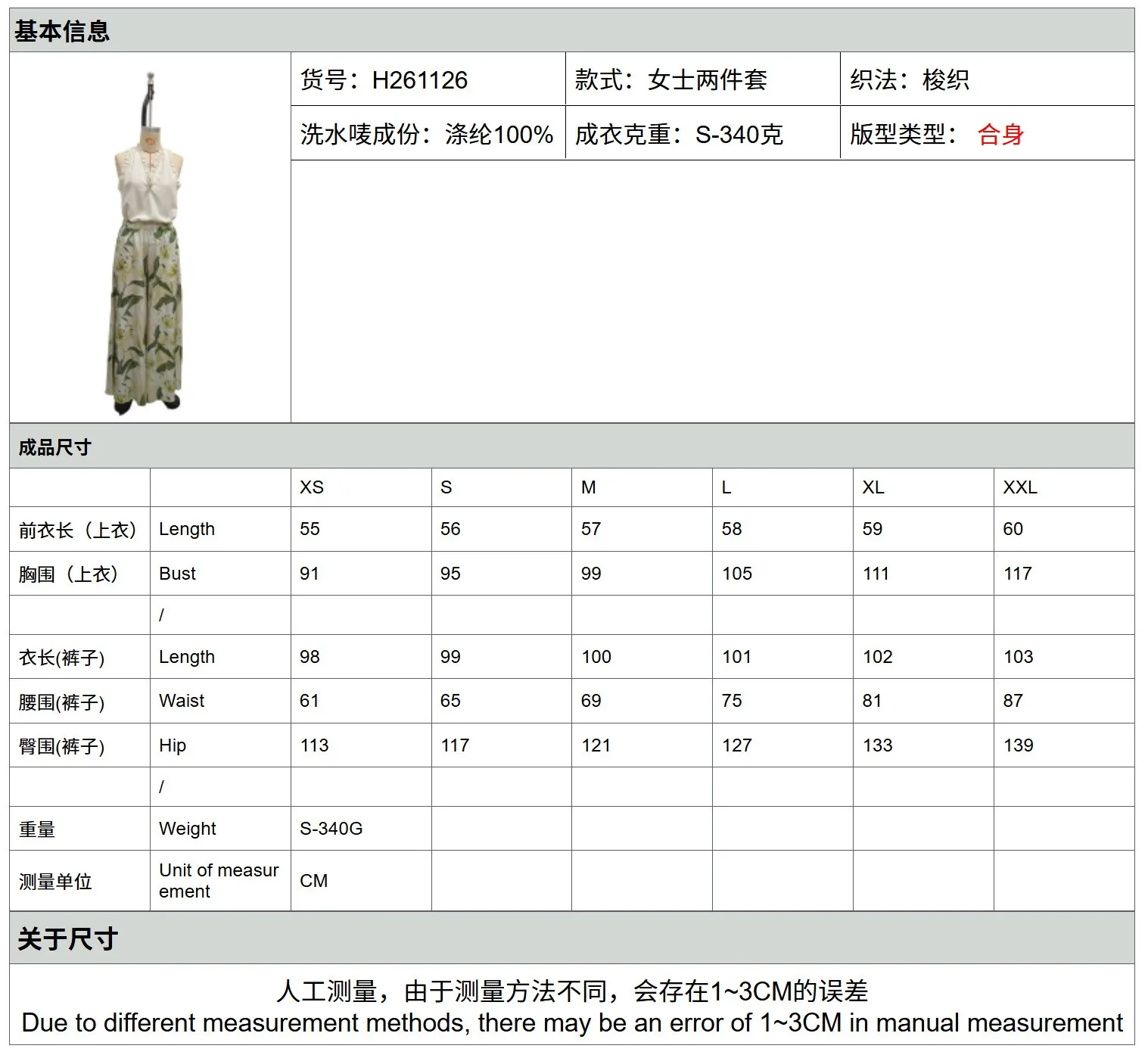1148x1058 pixels.
Task: Select the 基本信息 section header
Action: [572, 31]
